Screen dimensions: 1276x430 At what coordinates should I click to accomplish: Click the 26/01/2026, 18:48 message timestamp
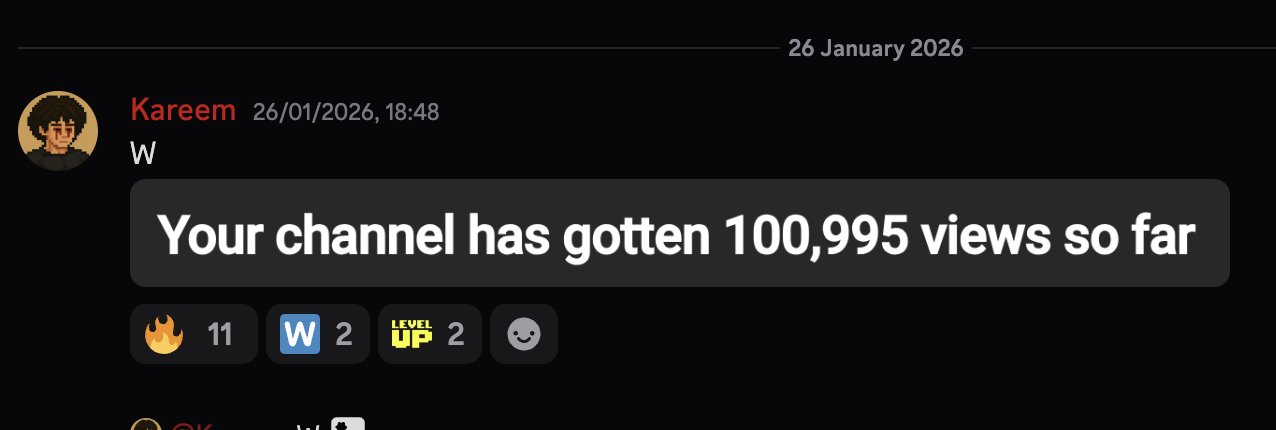(346, 111)
